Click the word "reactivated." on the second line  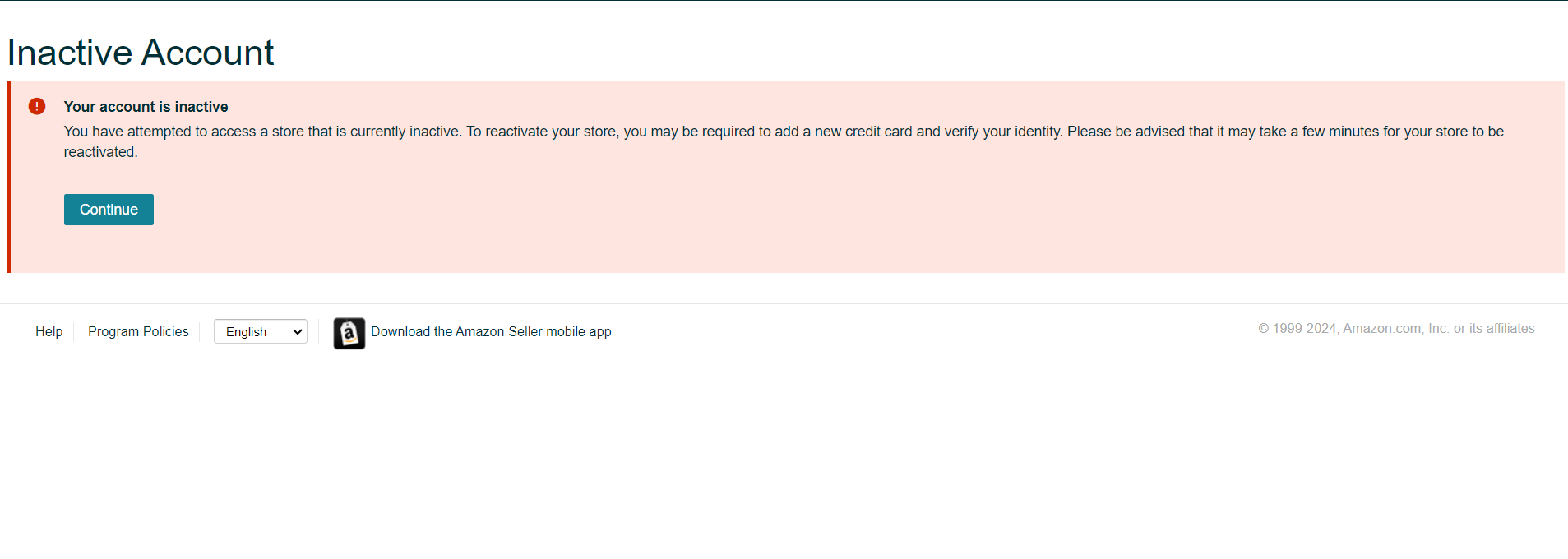tap(100, 152)
